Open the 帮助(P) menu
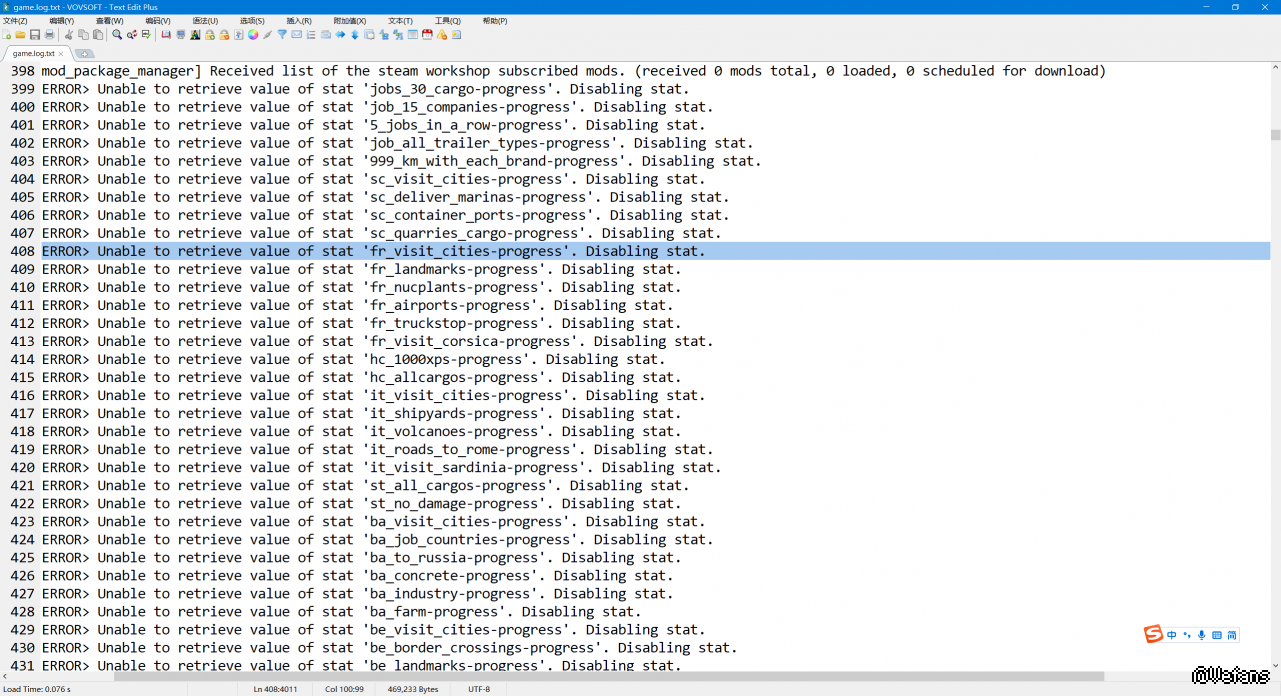The height and width of the screenshot is (696, 1281). coord(495,20)
